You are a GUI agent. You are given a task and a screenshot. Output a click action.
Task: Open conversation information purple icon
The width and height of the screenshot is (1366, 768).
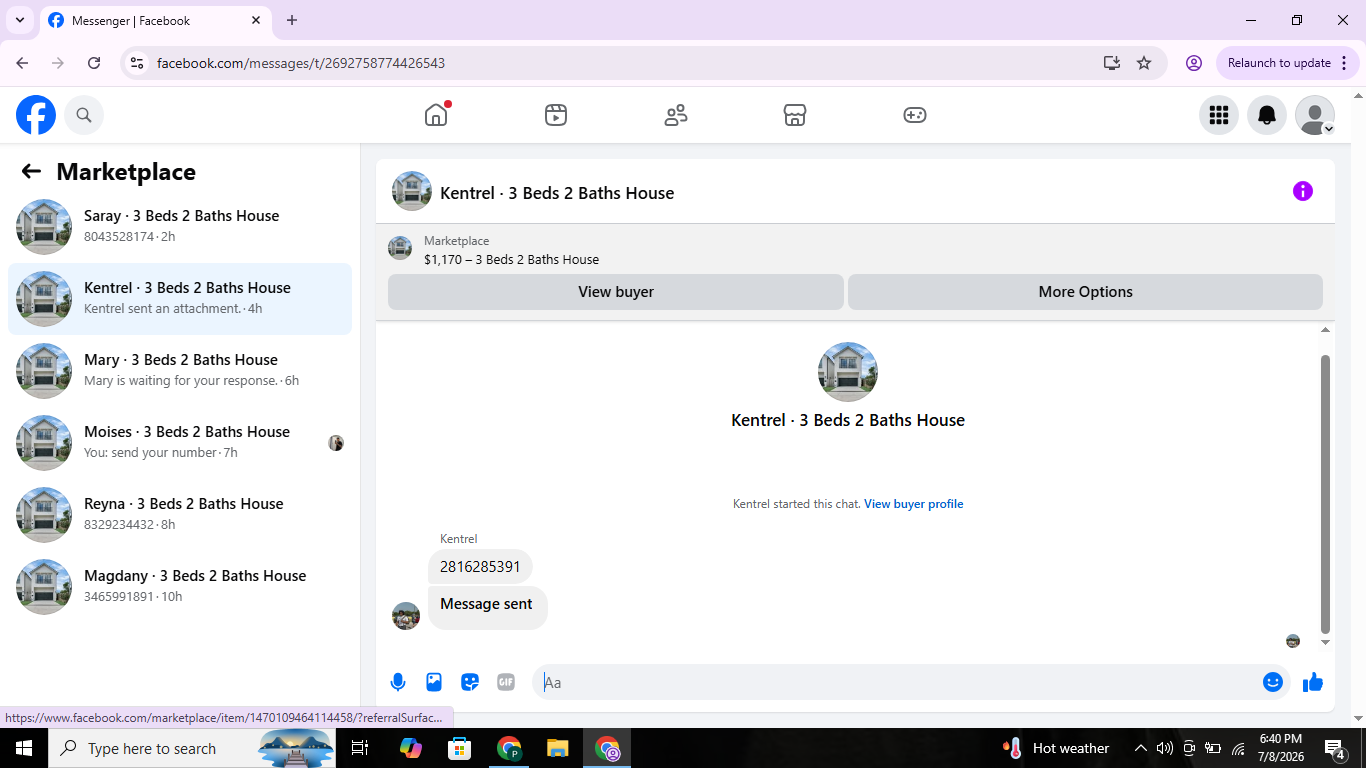[1303, 191]
